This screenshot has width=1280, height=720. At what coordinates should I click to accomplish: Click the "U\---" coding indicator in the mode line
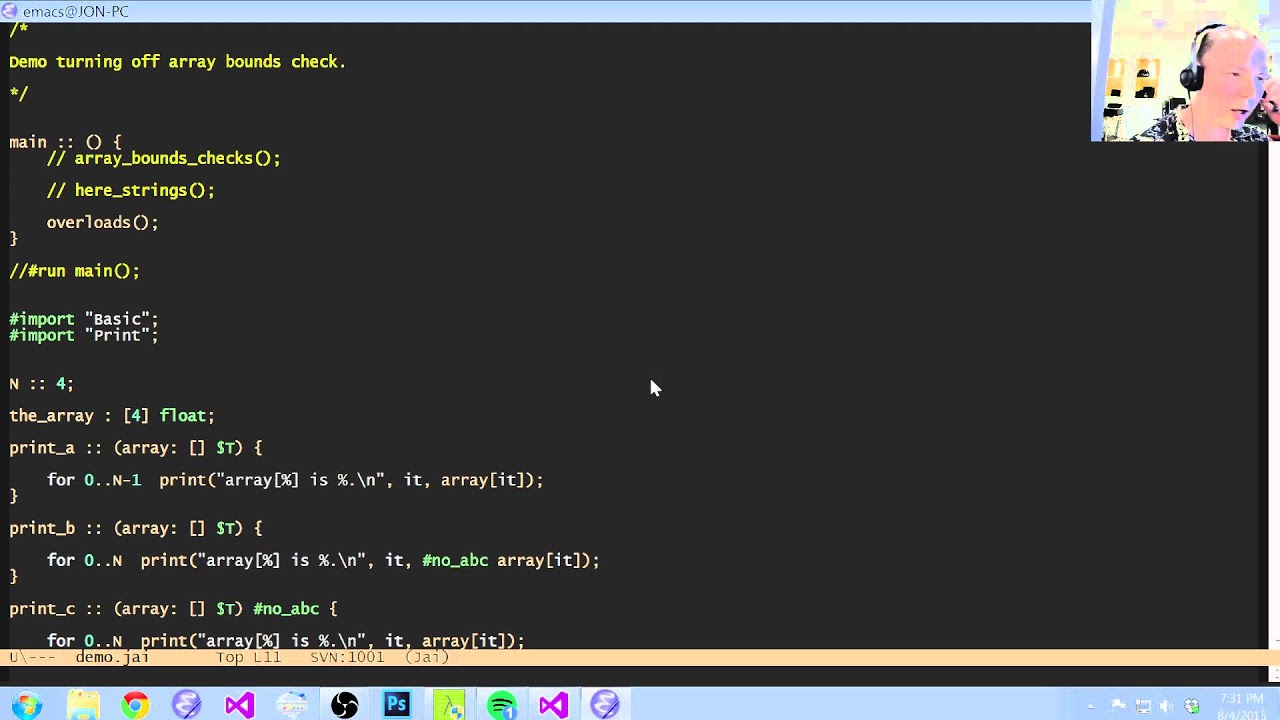[x=32, y=657]
